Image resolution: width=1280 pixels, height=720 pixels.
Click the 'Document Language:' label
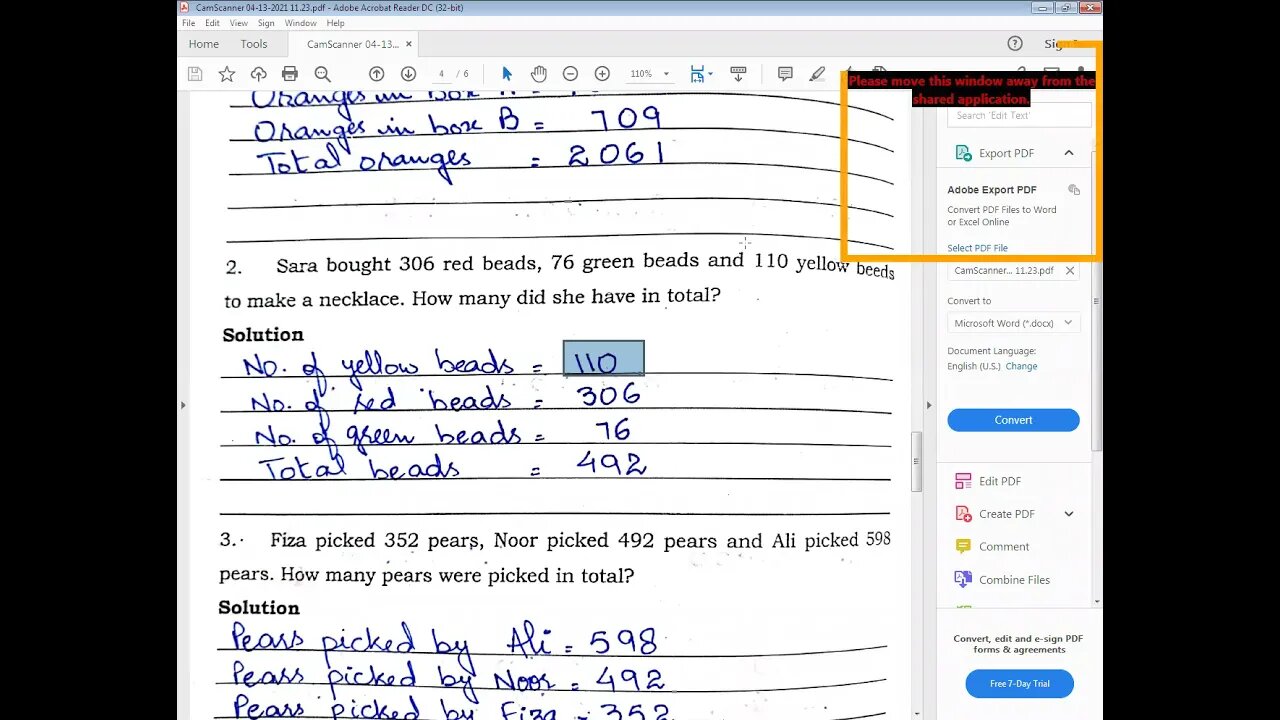point(992,351)
